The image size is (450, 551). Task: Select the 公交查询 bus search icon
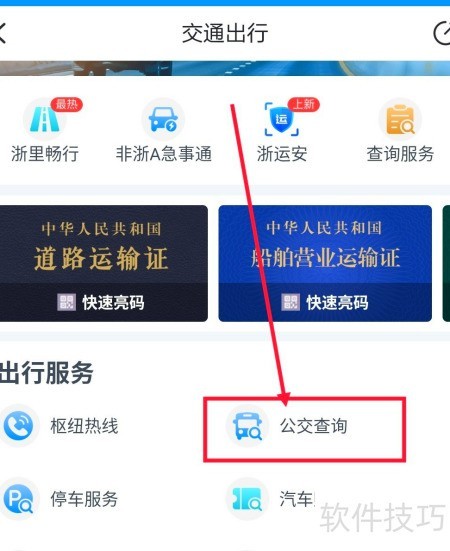pos(248,426)
